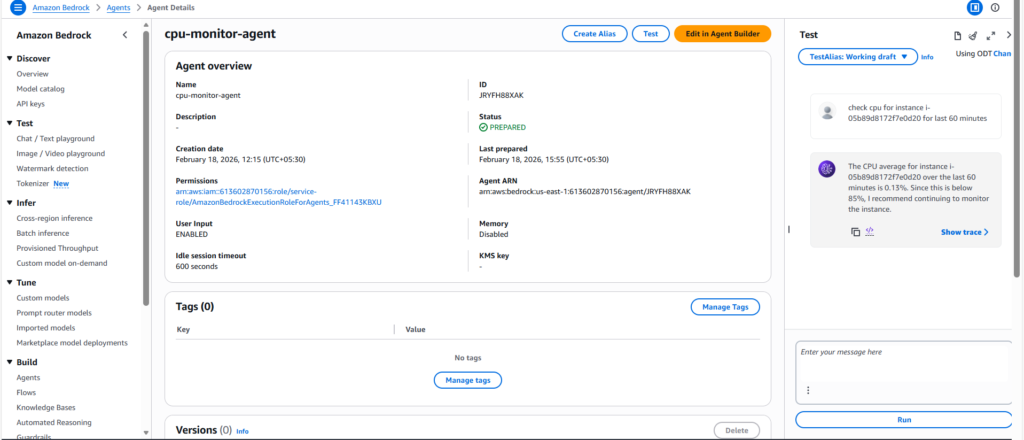
Task: Expand the Test panel to full screen
Action: [991, 35]
